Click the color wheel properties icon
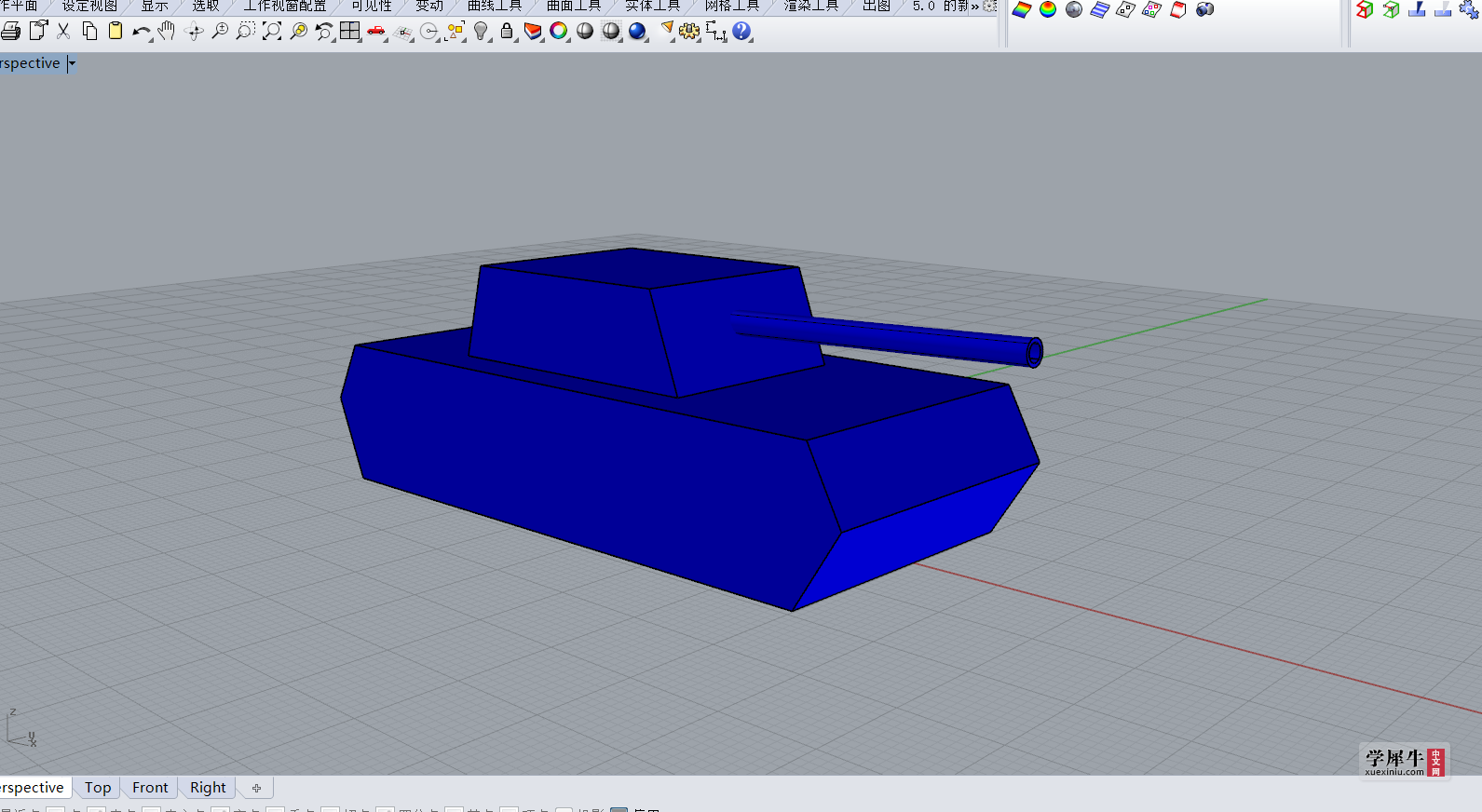This screenshot has width=1482, height=812. point(559,31)
